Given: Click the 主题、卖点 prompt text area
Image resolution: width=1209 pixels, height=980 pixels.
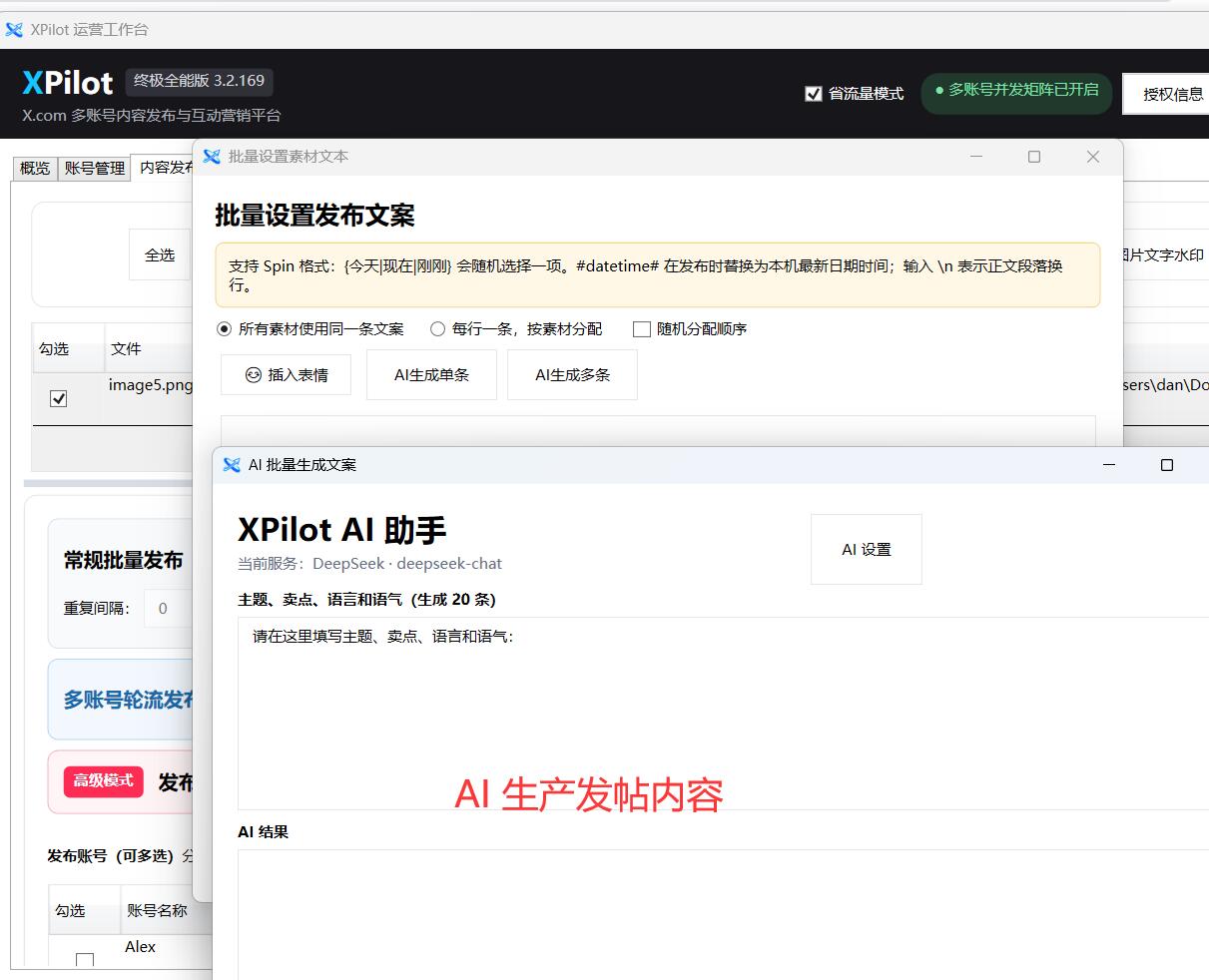Looking at the screenshot, I should click(723, 713).
